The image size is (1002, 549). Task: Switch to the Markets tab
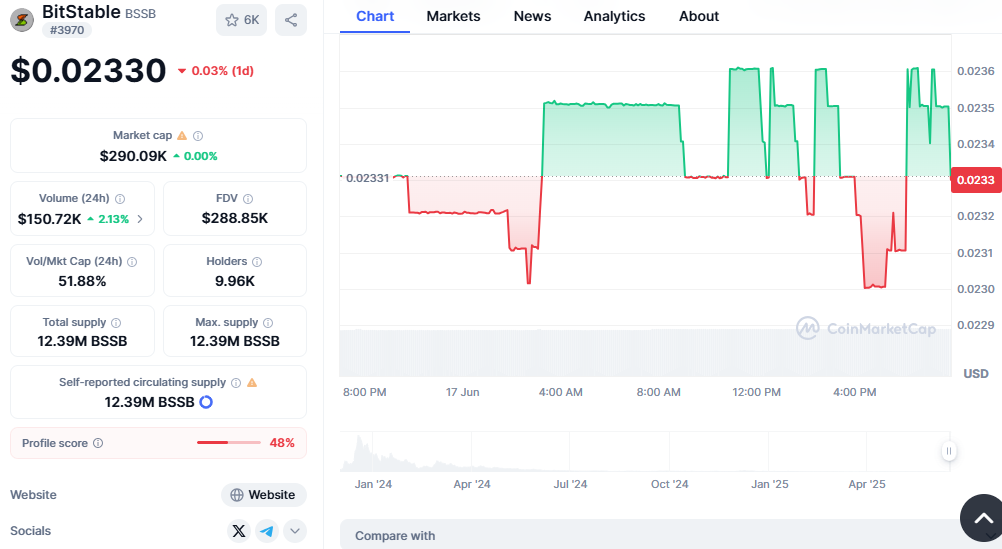[453, 17]
